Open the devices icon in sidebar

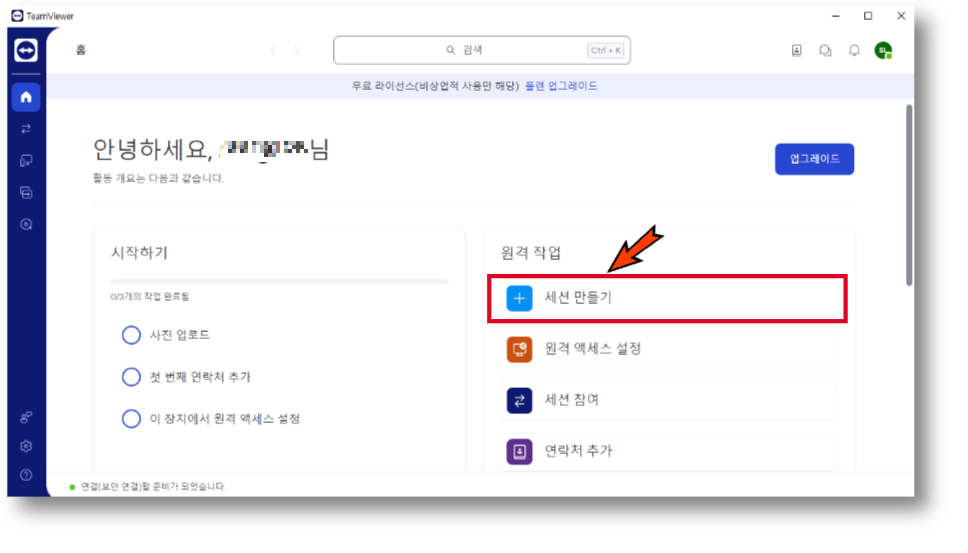(x=26, y=160)
